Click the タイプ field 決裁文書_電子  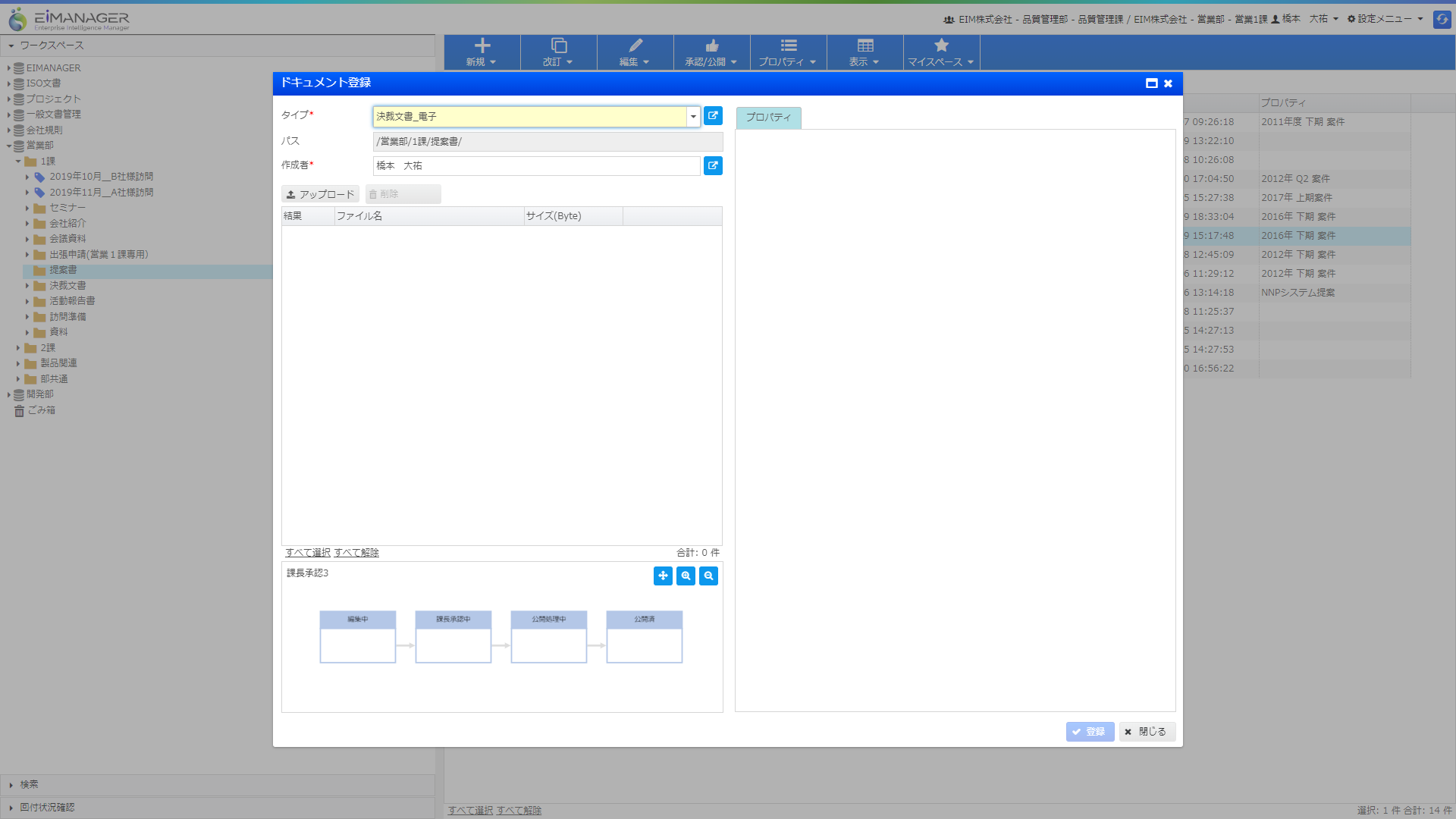click(530, 117)
